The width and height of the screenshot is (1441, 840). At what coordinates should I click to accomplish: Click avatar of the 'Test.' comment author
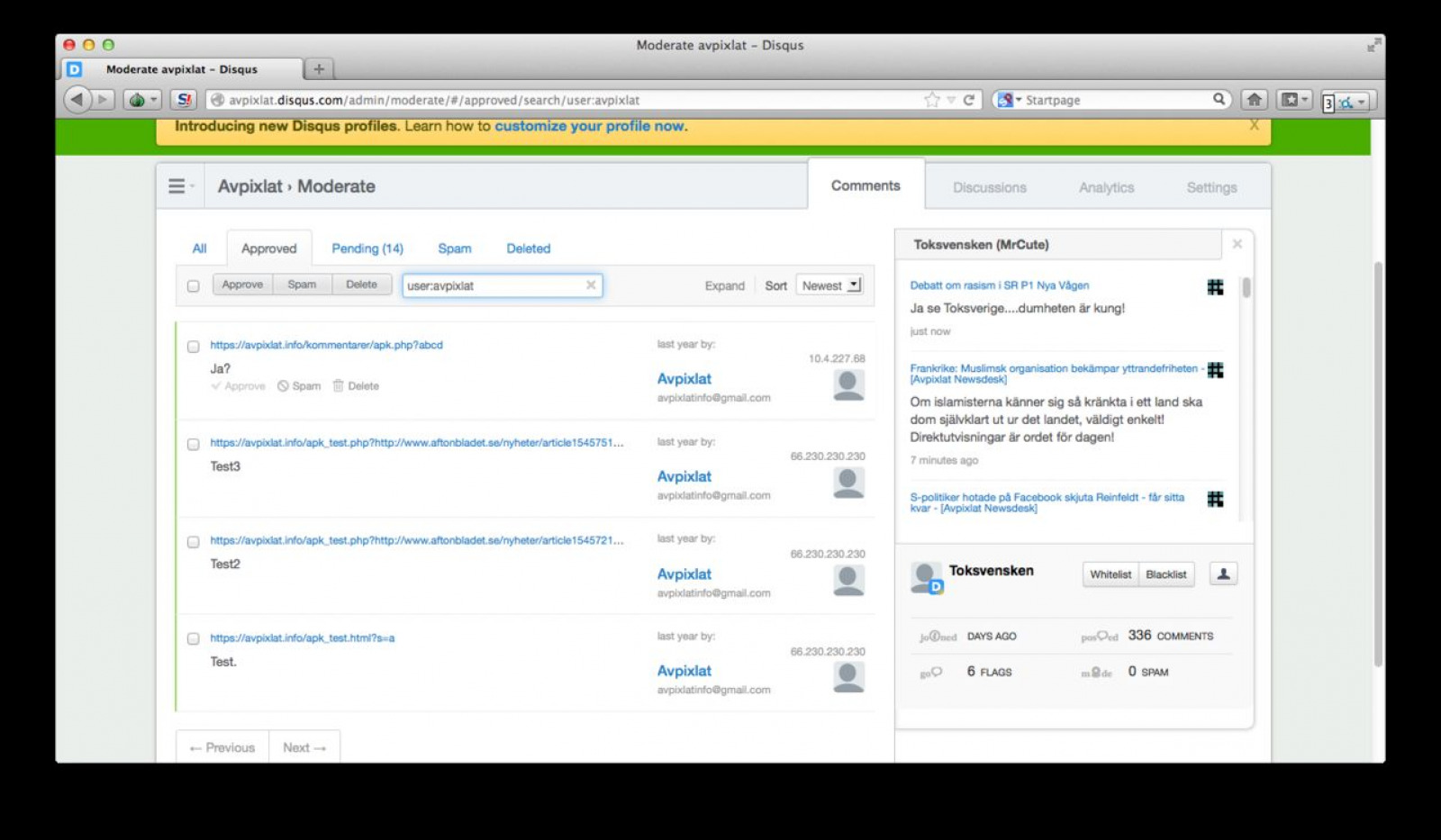click(848, 677)
